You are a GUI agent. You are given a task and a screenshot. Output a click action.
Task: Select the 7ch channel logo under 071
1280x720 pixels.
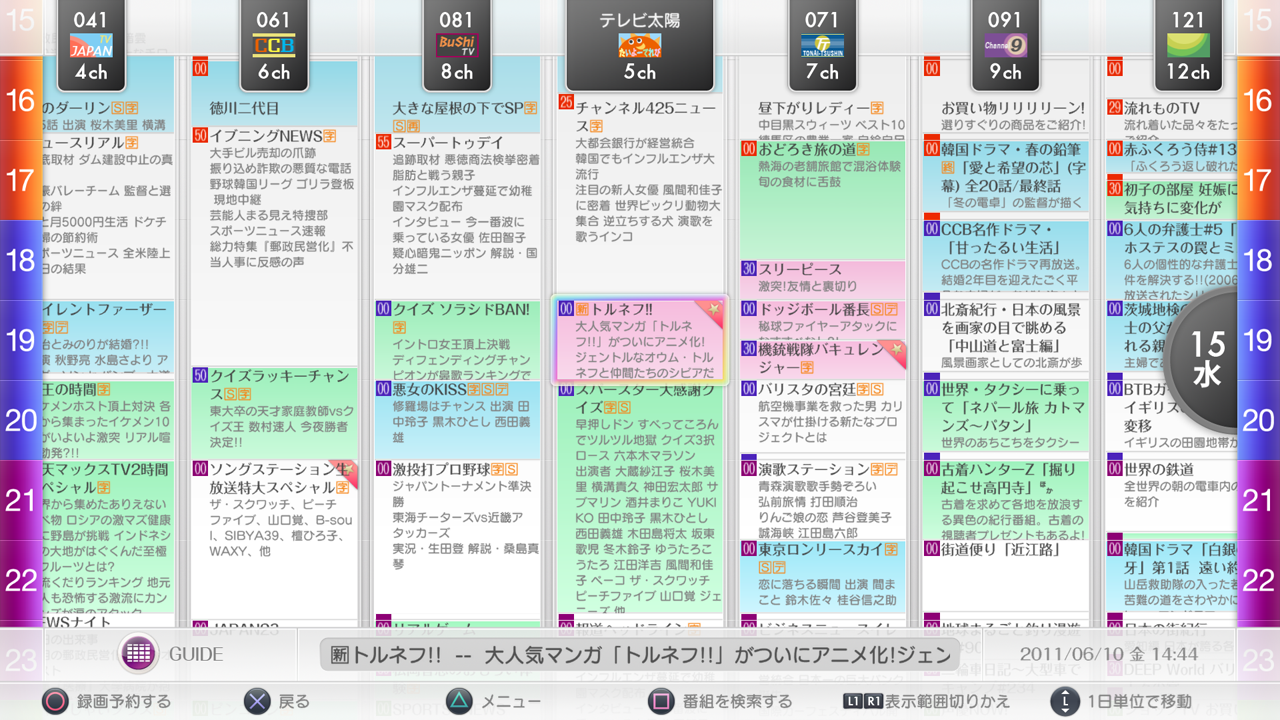tap(822, 46)
